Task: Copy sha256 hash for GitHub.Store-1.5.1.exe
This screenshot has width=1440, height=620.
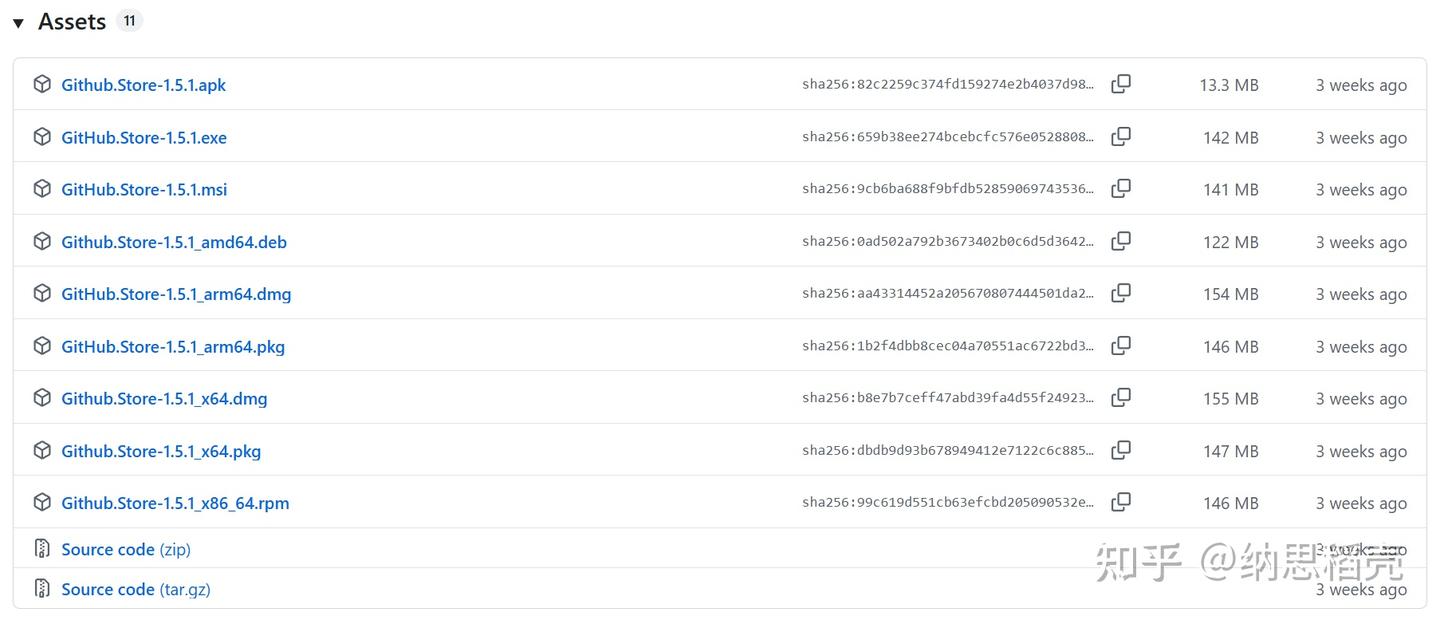Action: click(x=1121, y=137)
